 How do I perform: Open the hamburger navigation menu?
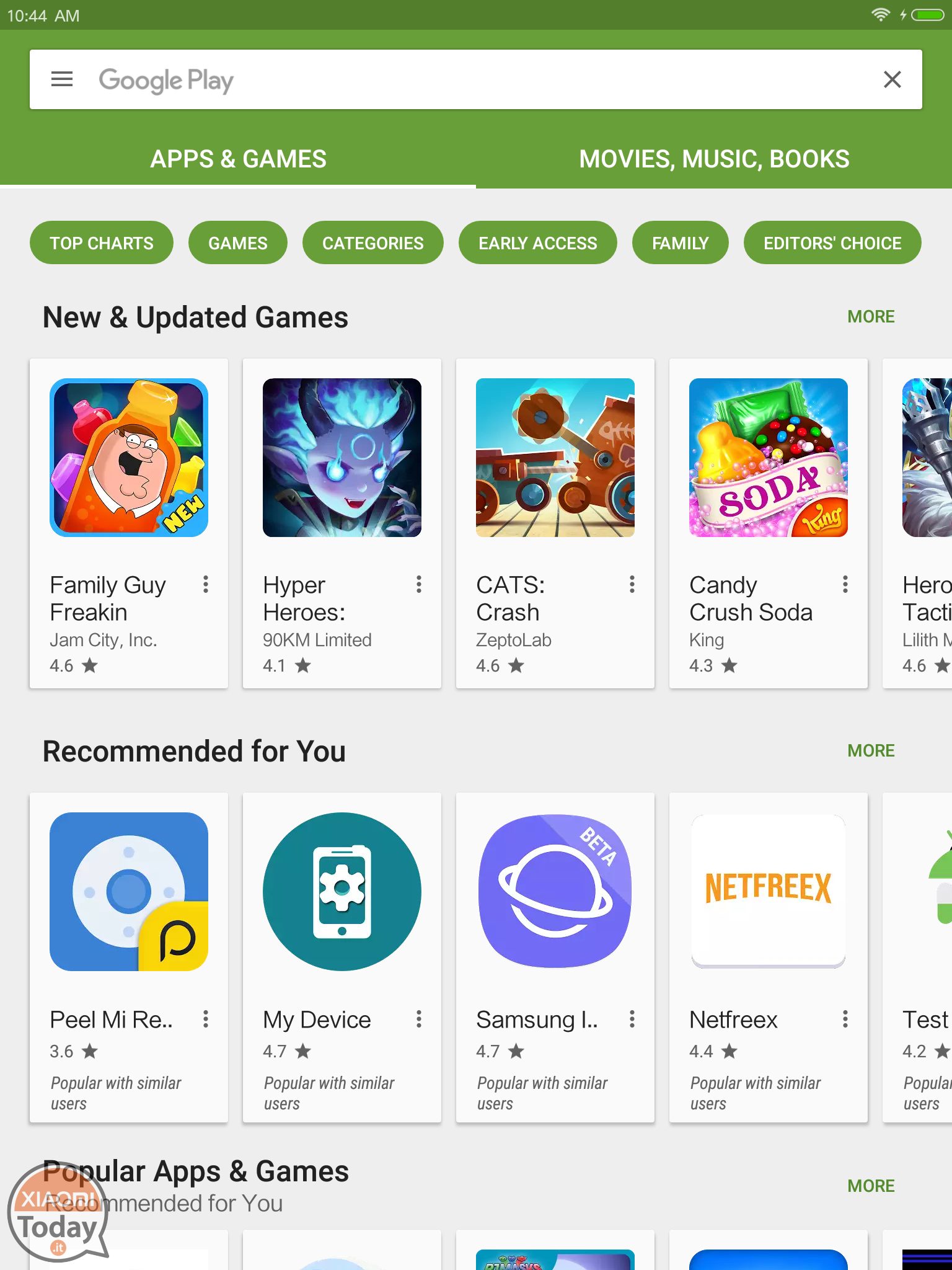click(x=62, y=79)
